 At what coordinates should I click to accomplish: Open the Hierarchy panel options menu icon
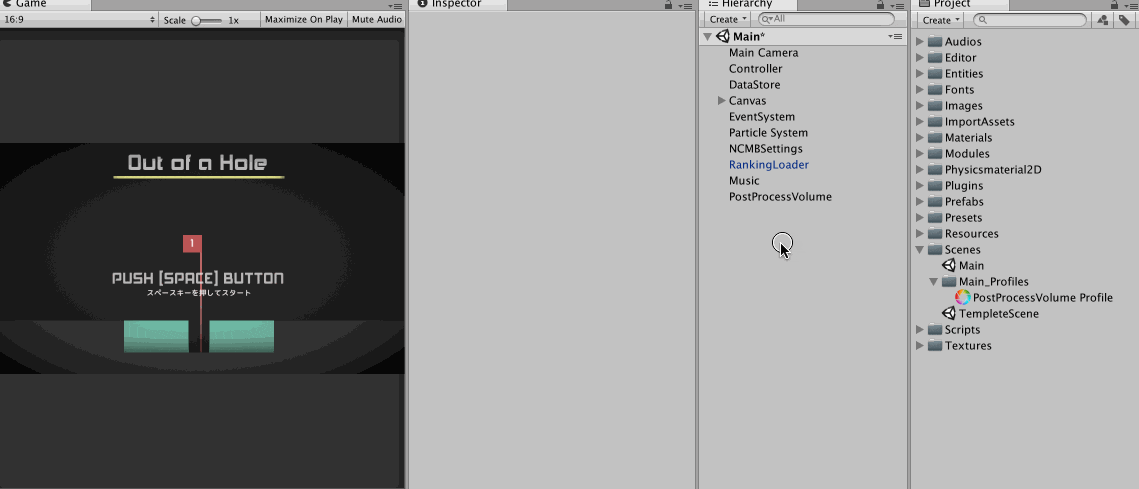click(896, 6)
